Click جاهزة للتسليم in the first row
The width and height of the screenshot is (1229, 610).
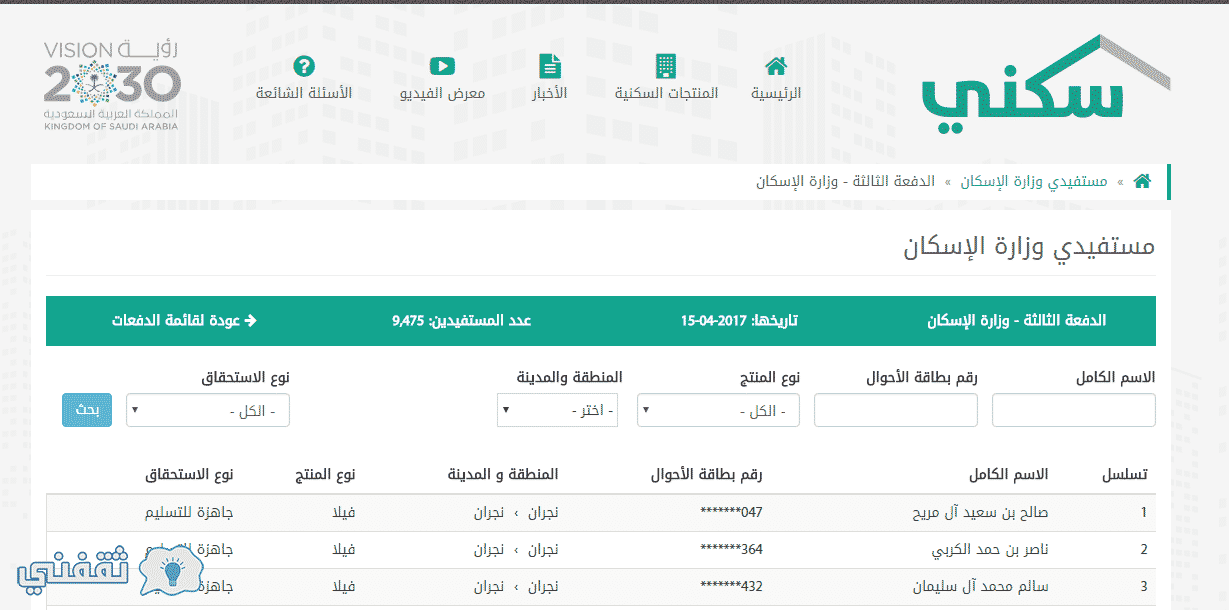(x=190, y=512)
